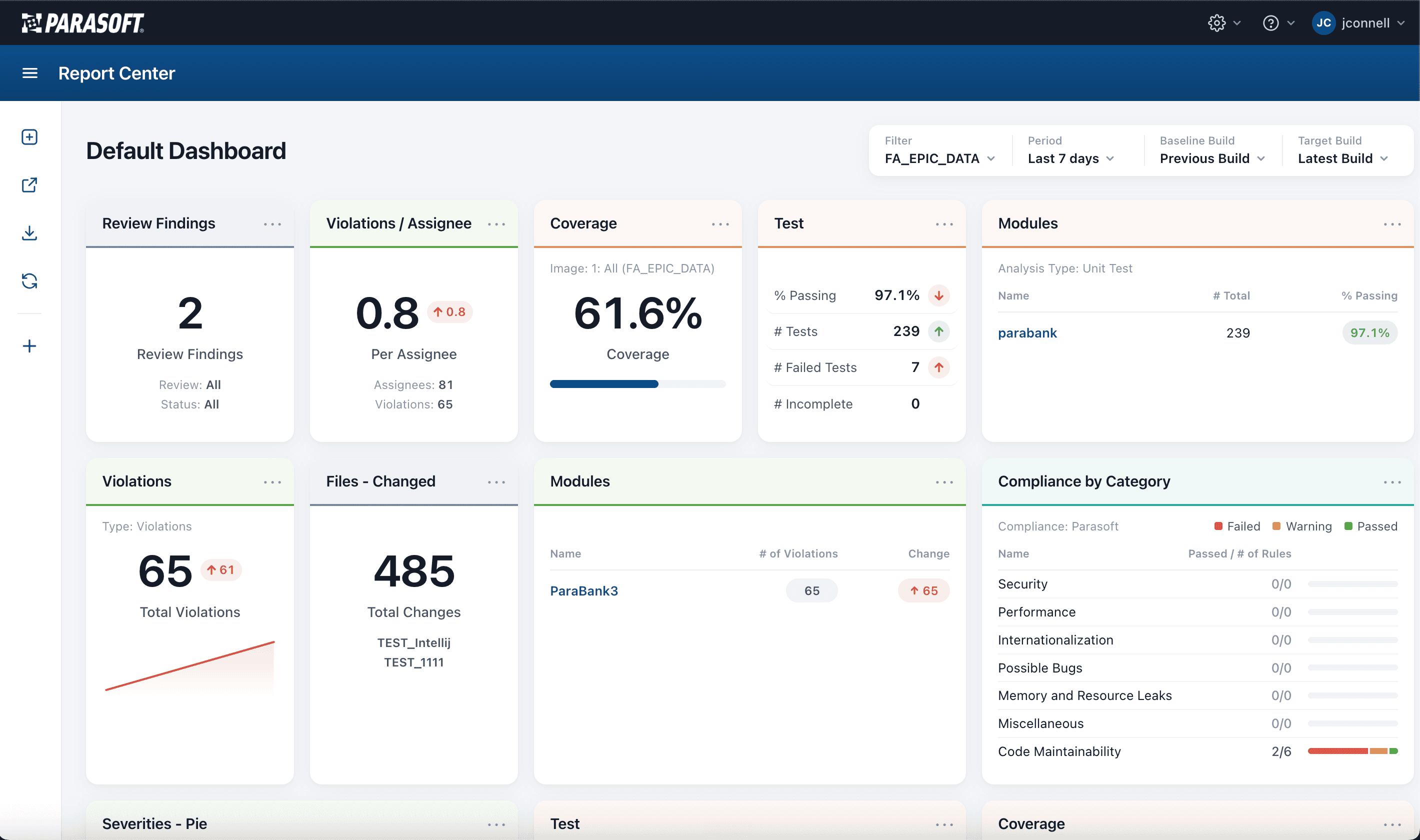Open top Coverage widget options menu
1420x840 pixels.
click(720, 224)
